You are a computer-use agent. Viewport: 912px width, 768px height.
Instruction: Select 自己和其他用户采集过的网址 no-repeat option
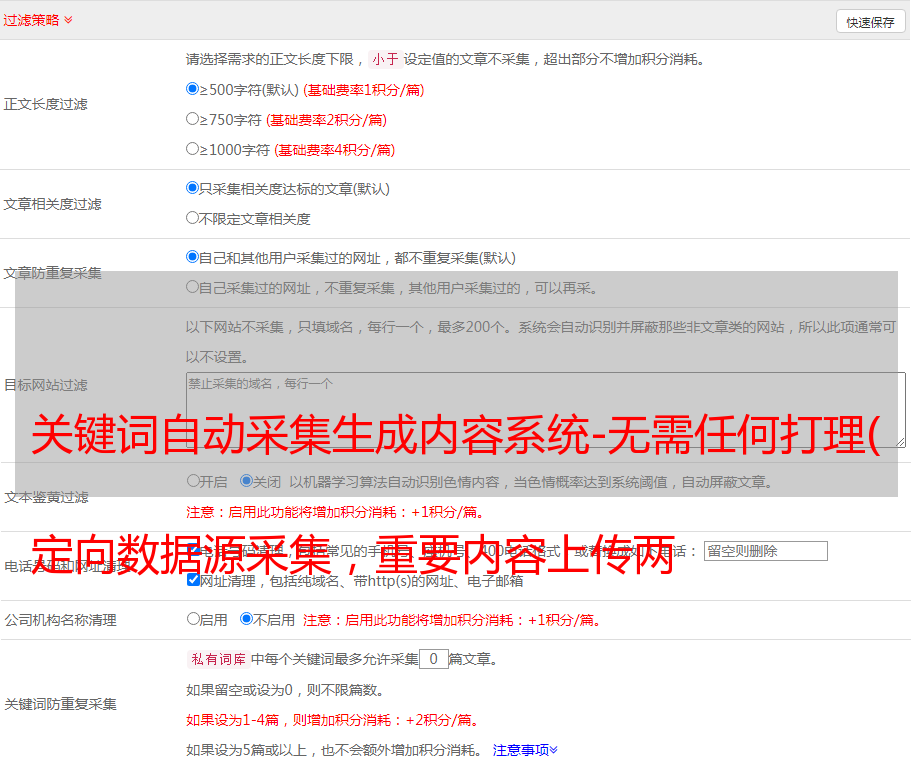(193, 257)
